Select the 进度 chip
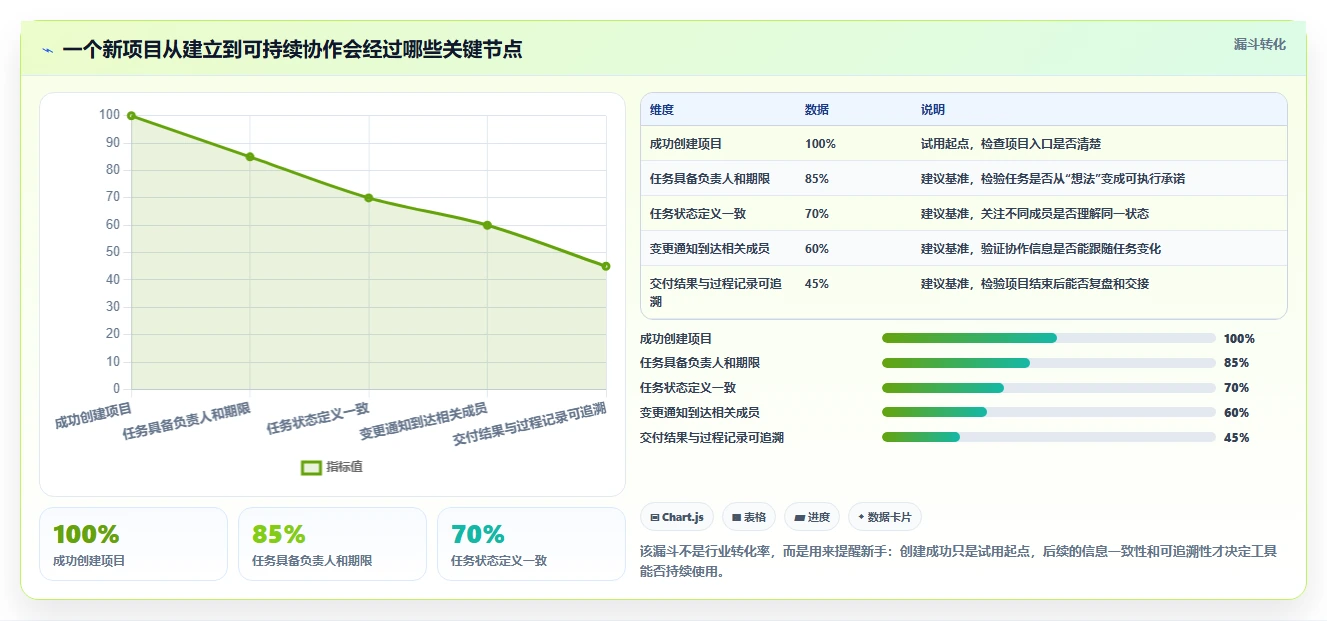Screen dimensions: 1327x621 point(812,517)
